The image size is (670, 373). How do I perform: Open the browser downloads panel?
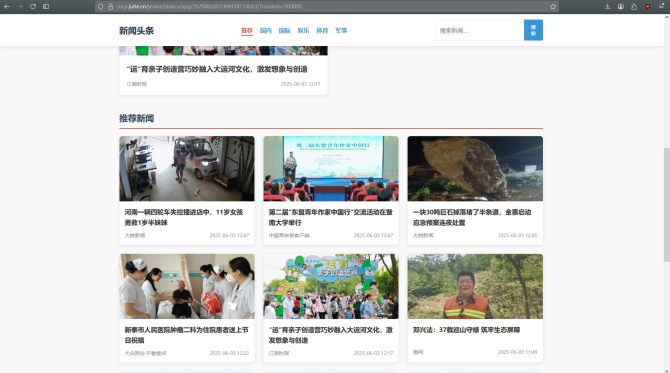(608, 6)
